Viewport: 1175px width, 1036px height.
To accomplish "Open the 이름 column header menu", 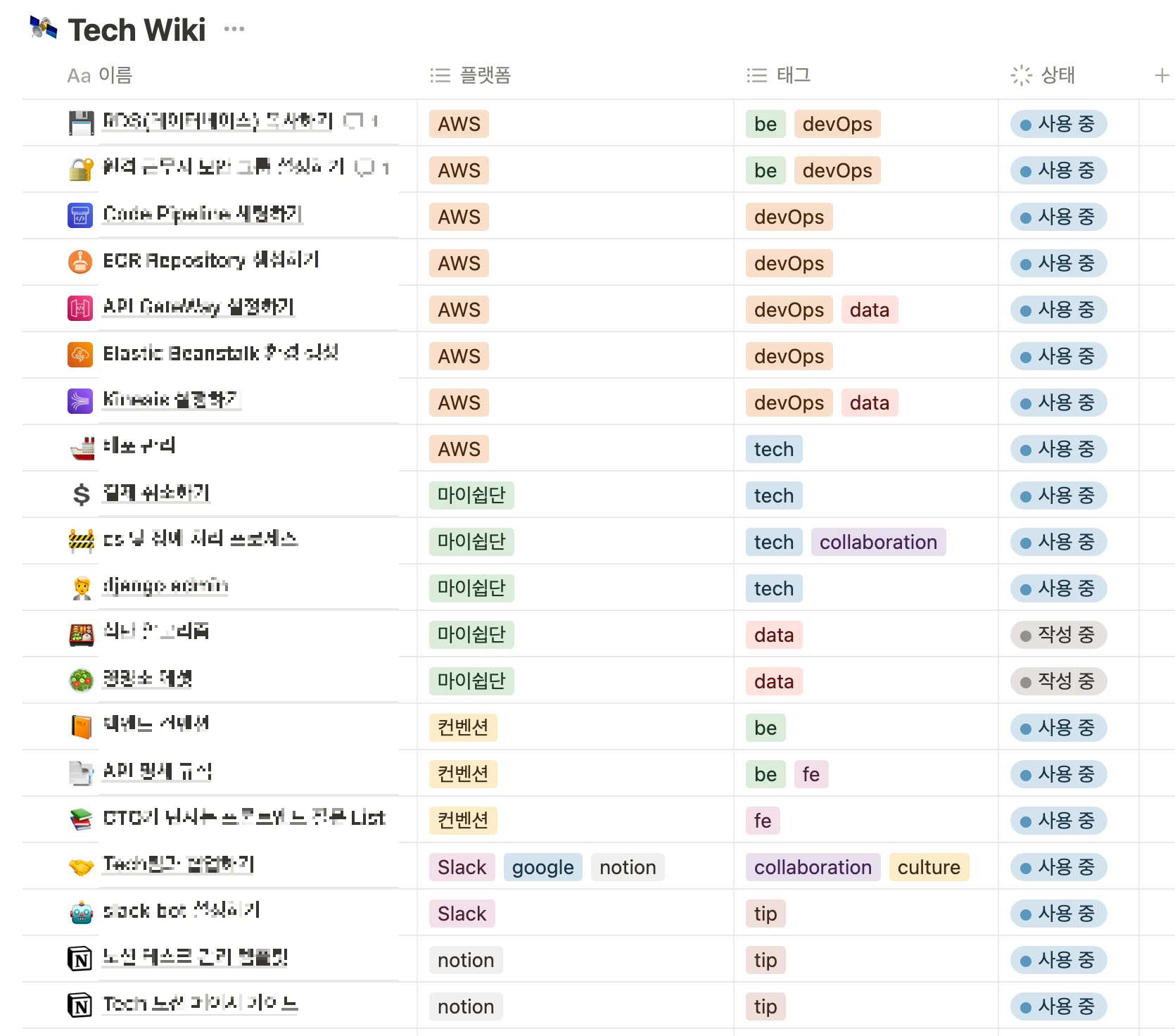I will 100,75.
